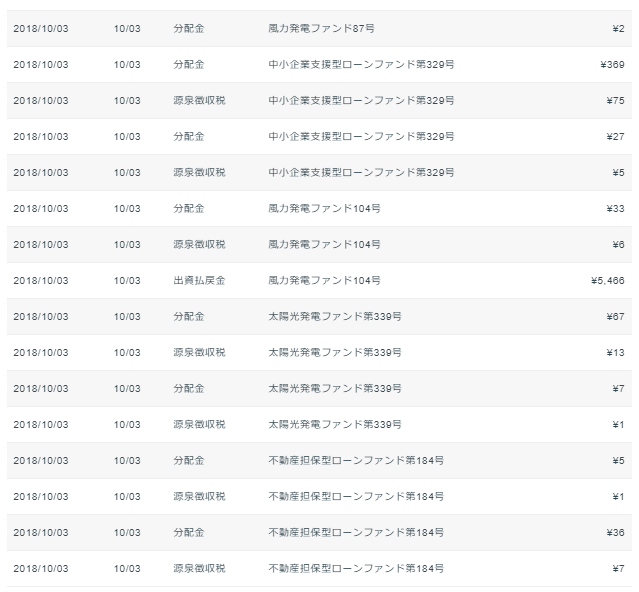Click the 2018/10/03 date in the 風力発電ファンド87号 row
The height and width of the screenshot is (592, 639).
coord(41,29)
